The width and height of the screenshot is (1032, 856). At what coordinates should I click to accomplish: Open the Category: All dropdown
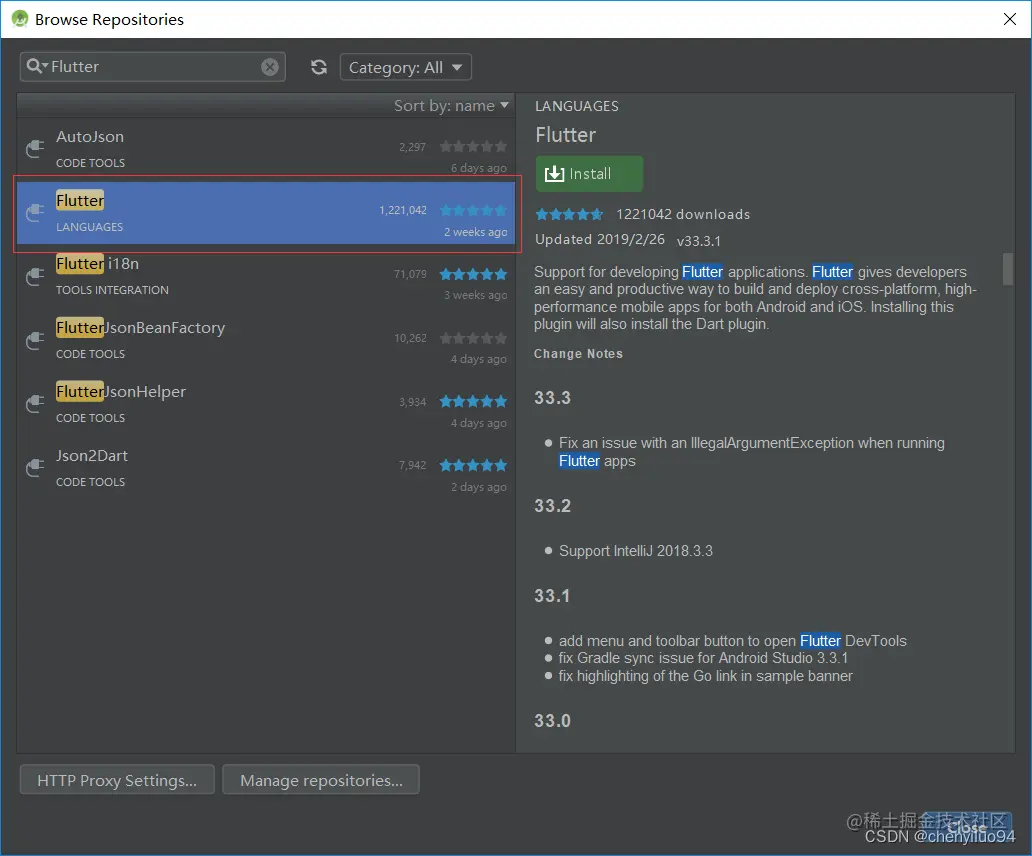[x=405, y=67]
